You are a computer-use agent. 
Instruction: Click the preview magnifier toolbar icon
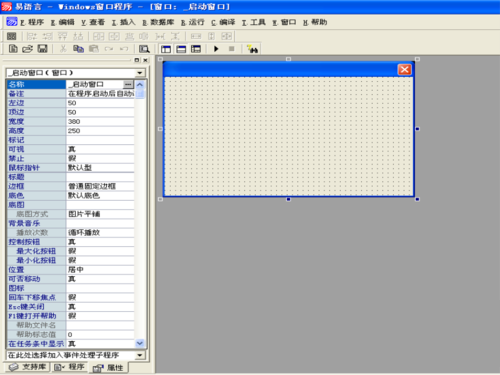click(144, 49)
